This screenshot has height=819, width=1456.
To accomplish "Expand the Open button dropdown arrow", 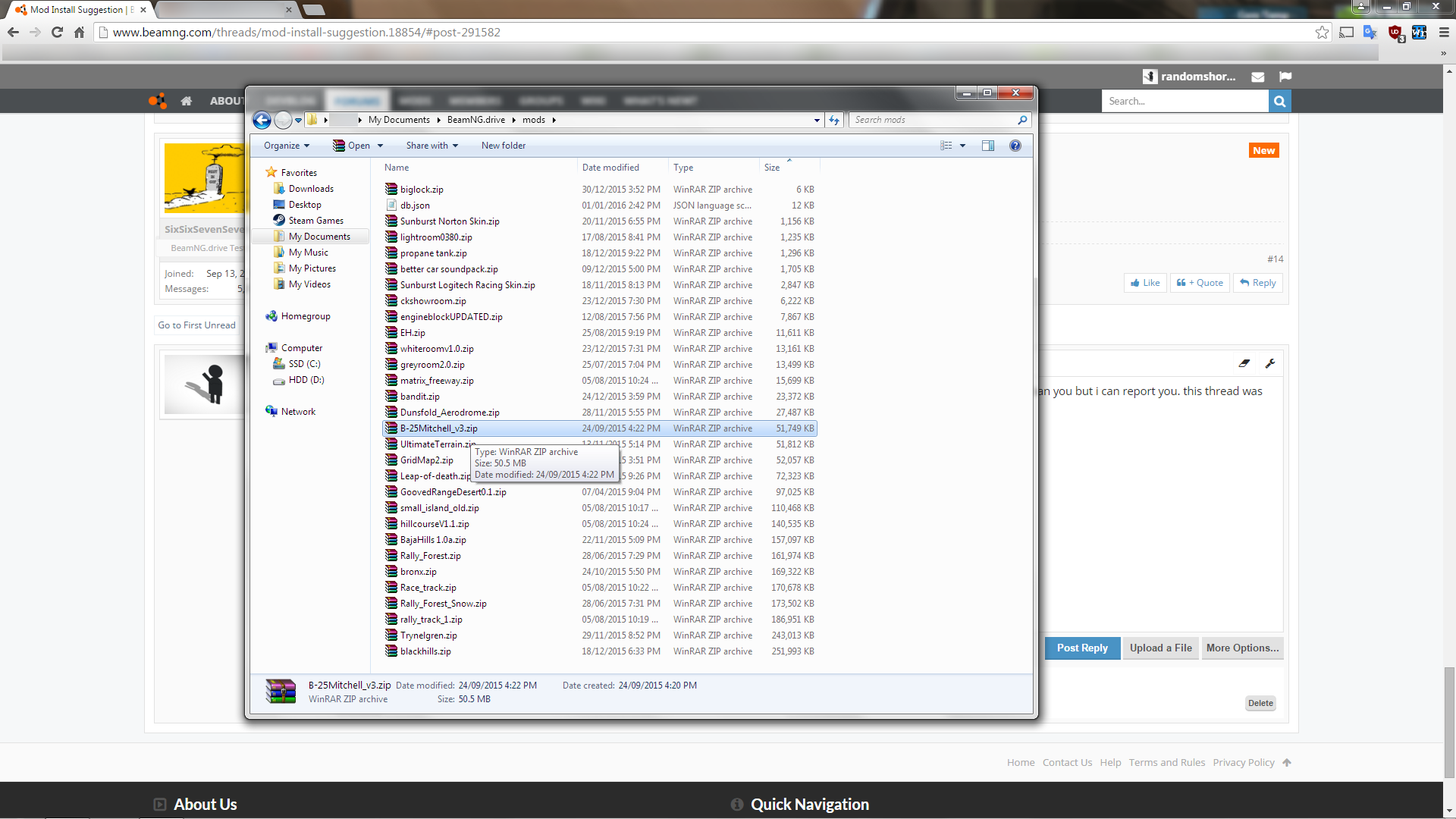I will point(380,146).
